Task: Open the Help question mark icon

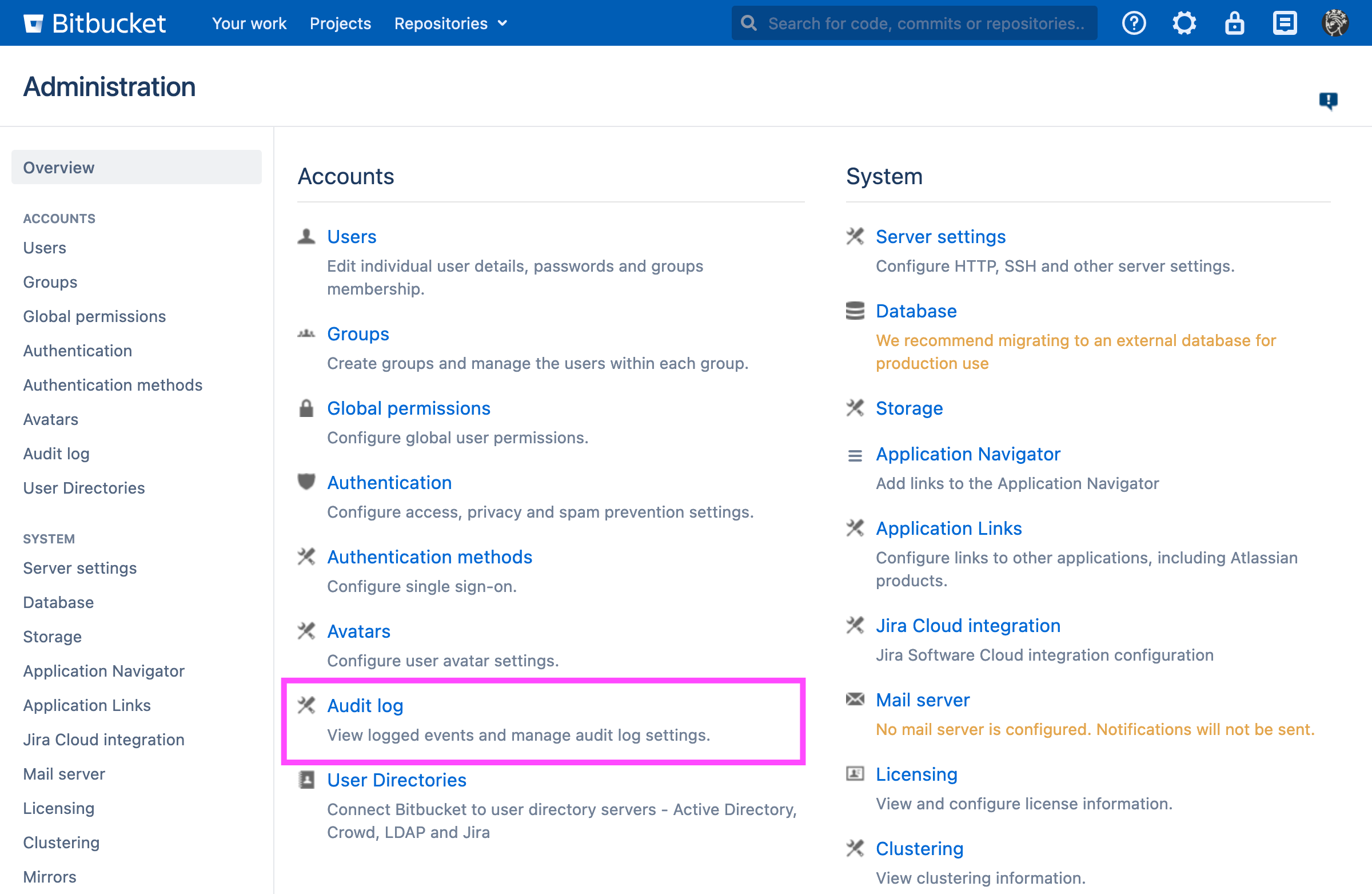Action: (1134, 23)
